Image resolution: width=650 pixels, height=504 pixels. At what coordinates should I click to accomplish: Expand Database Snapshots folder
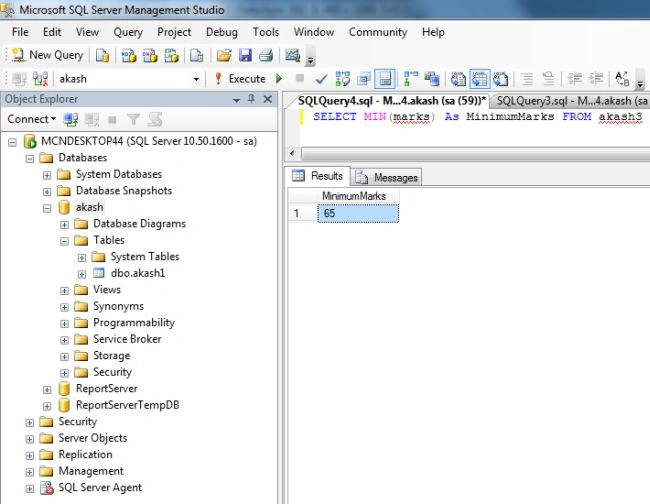[47, 191]
